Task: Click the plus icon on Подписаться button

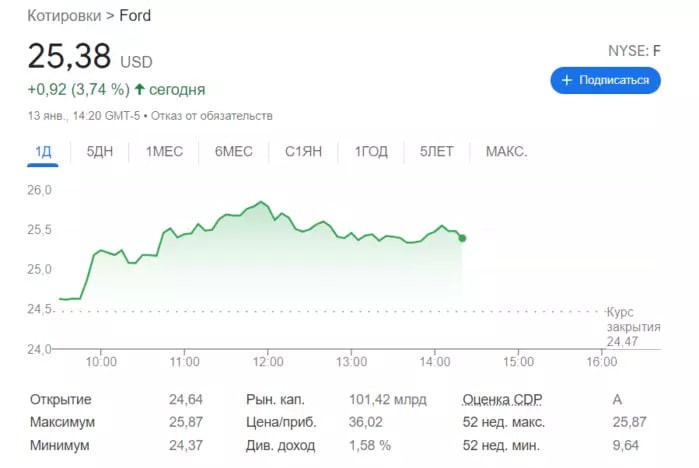Action: click(x=566, y=80)
